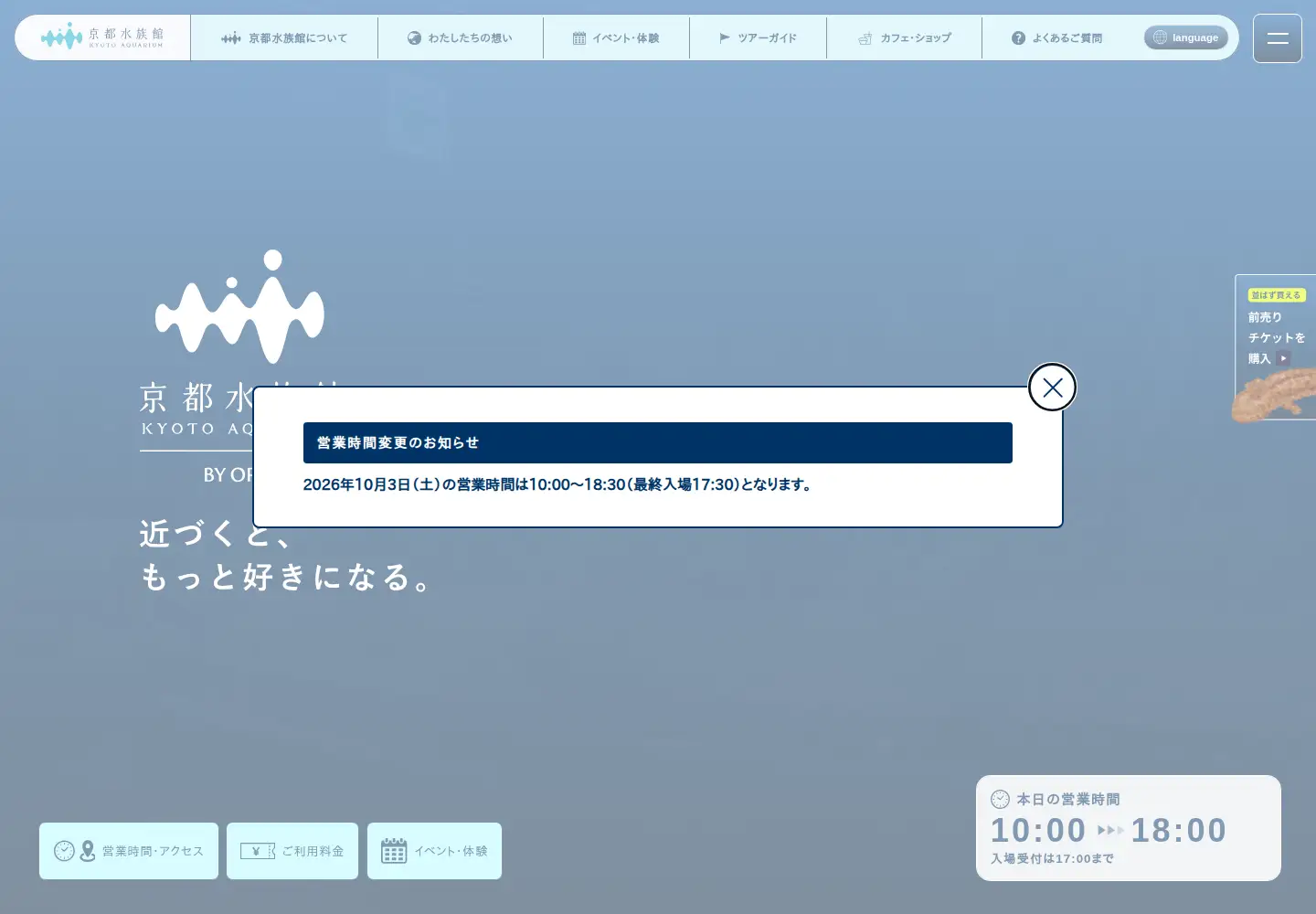Click the 並ばず買える yellow label

[x=1277, y=295]
